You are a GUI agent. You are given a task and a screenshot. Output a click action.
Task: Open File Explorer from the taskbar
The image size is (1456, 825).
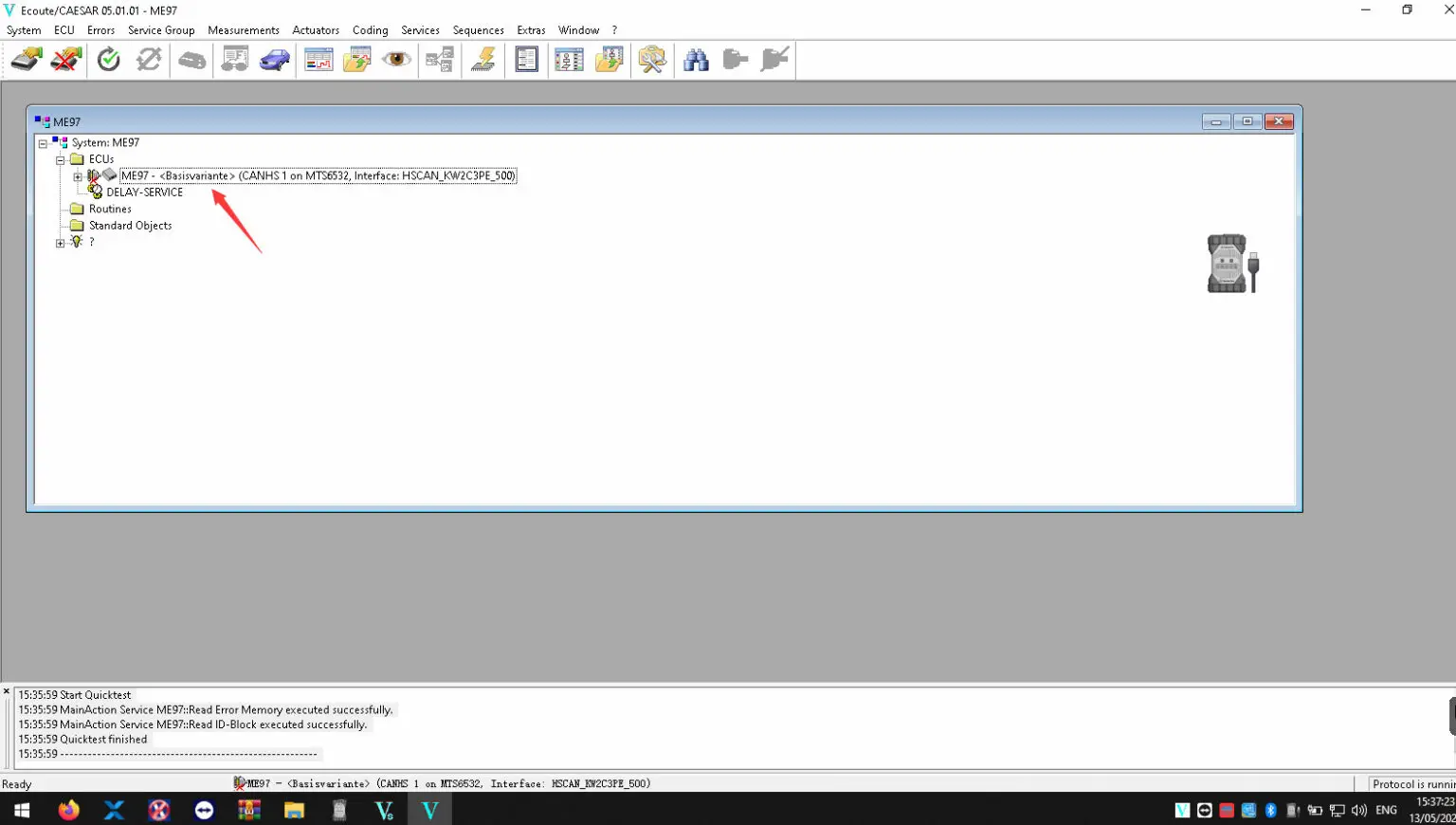click(294, 810)
